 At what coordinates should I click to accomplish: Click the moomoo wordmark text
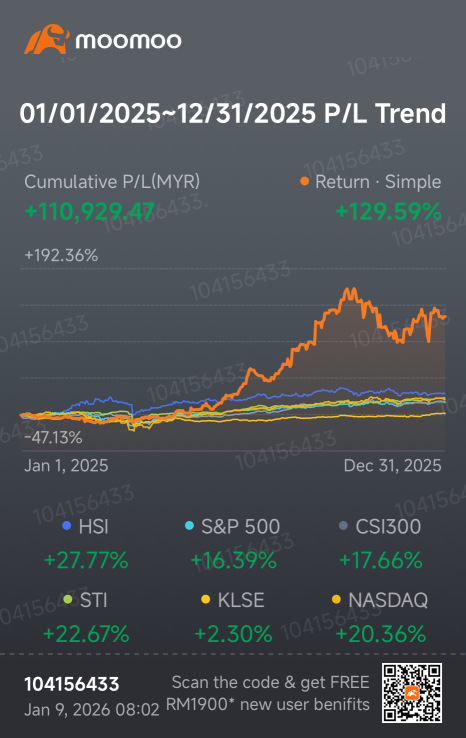click(128, 41)
